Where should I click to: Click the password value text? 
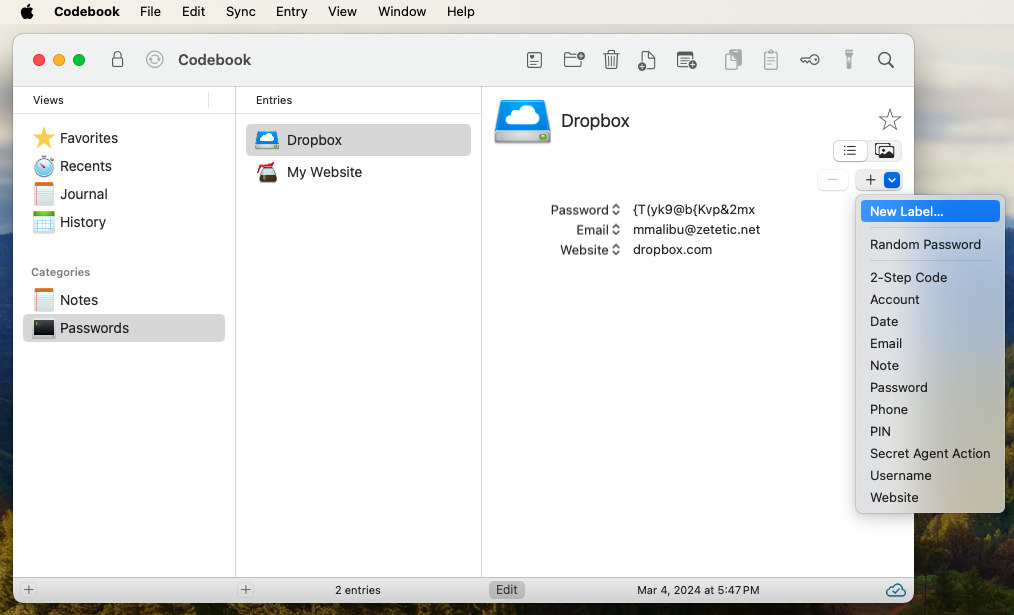[694, 210]
